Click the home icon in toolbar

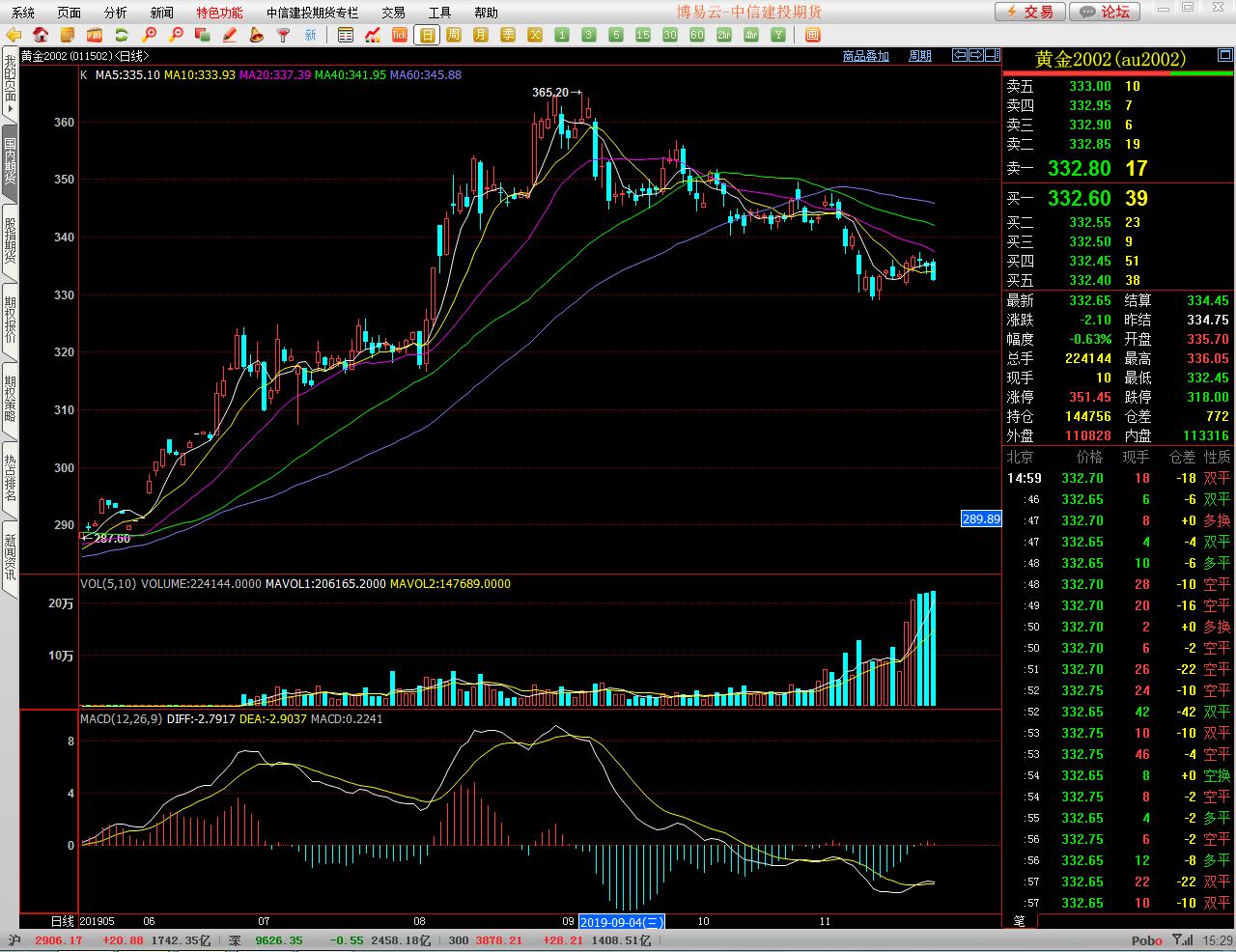point(41,36)
